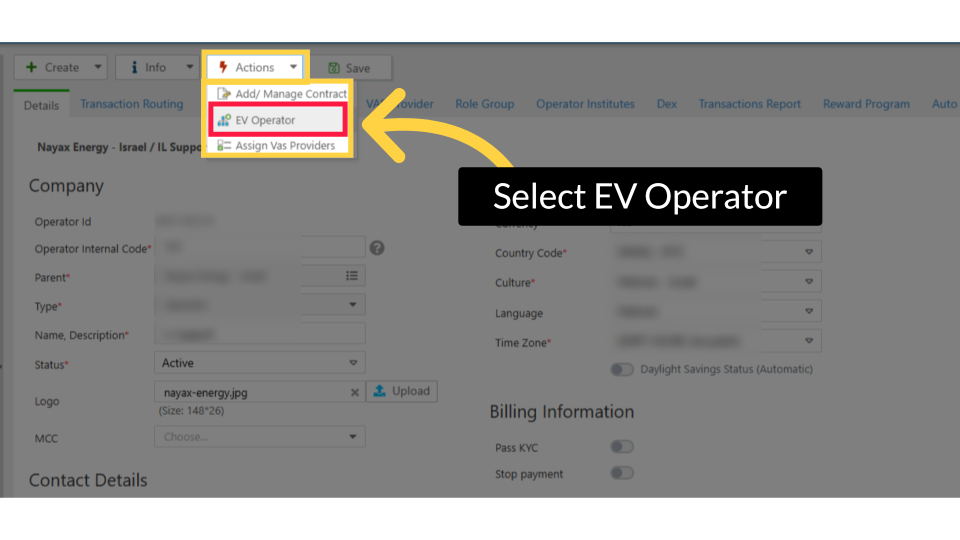
Task: Click the red lightning Actions icon
Action: tap(223, 67)
